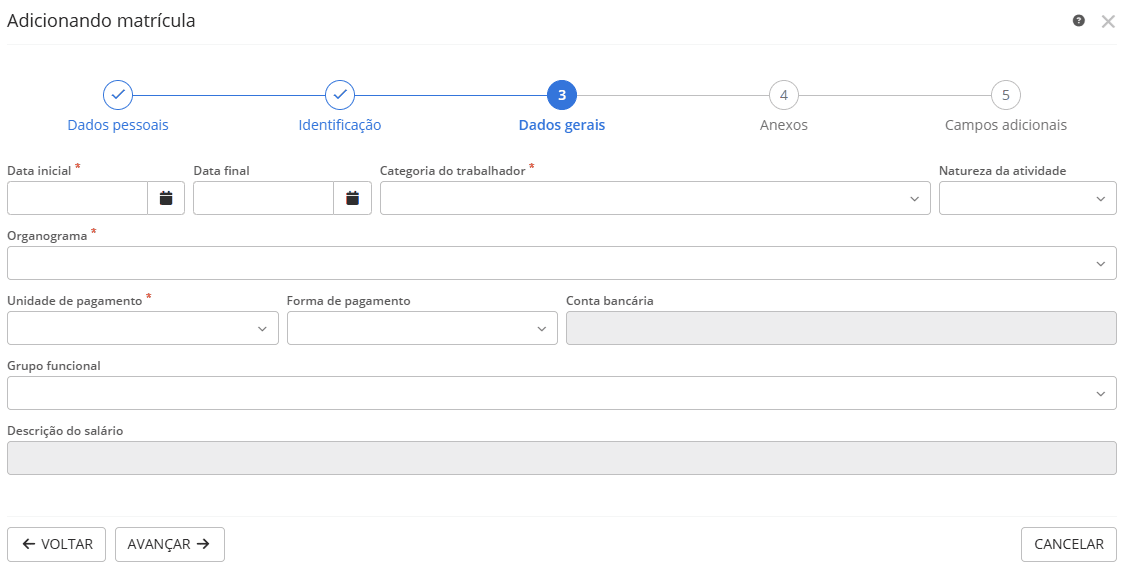The image size is (1125, 569).
Task: Open the Data inicial calendar picker
Action: click(x=166, y=198)
